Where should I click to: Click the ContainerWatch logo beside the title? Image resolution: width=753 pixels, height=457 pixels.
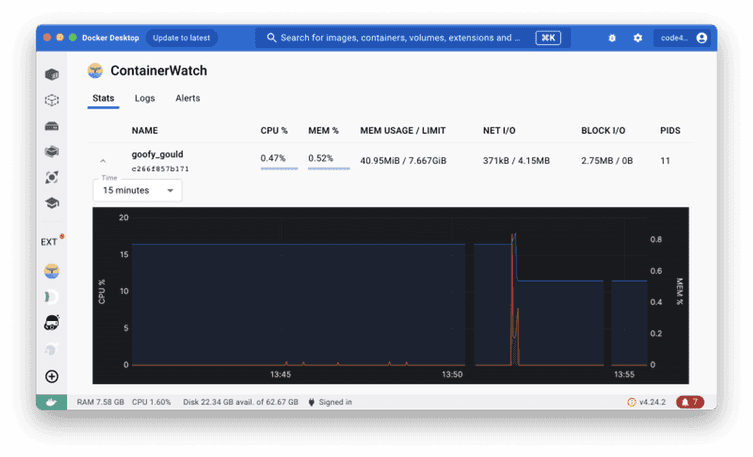95,71
